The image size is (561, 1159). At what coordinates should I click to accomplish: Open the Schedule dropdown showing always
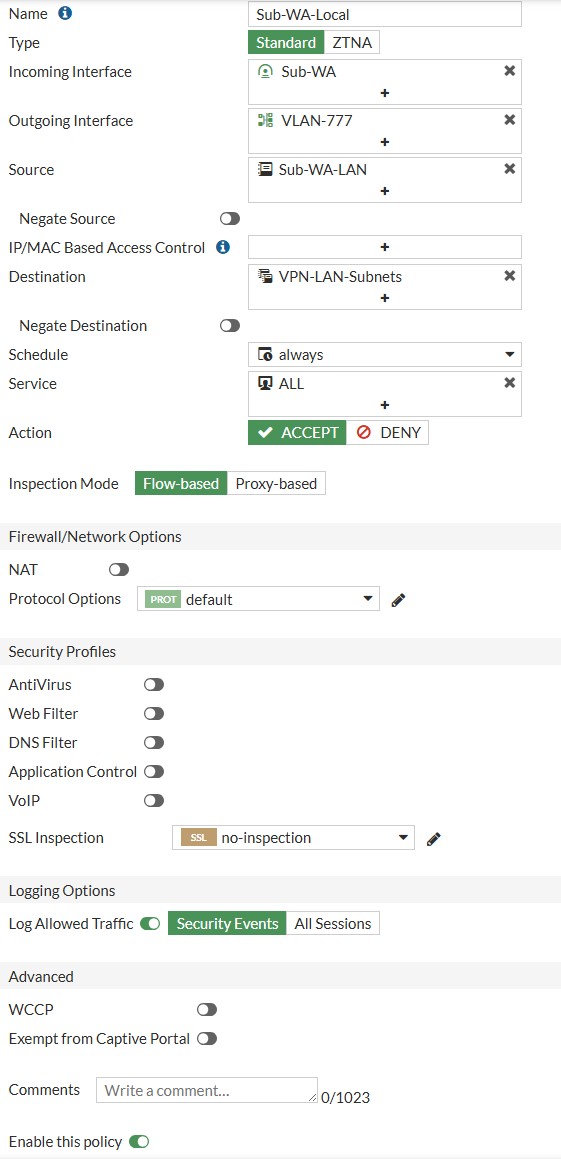click(x=384, y=355)
